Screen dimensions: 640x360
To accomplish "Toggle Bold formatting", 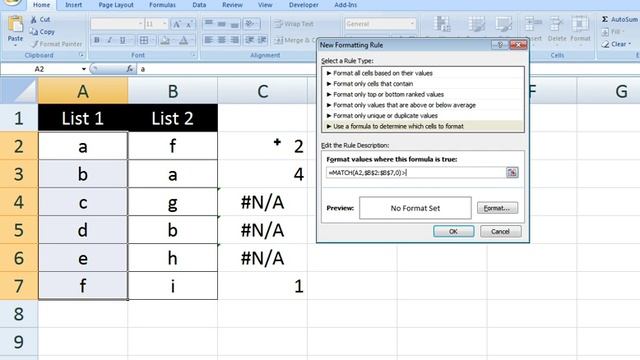I will tap(97, 40).
